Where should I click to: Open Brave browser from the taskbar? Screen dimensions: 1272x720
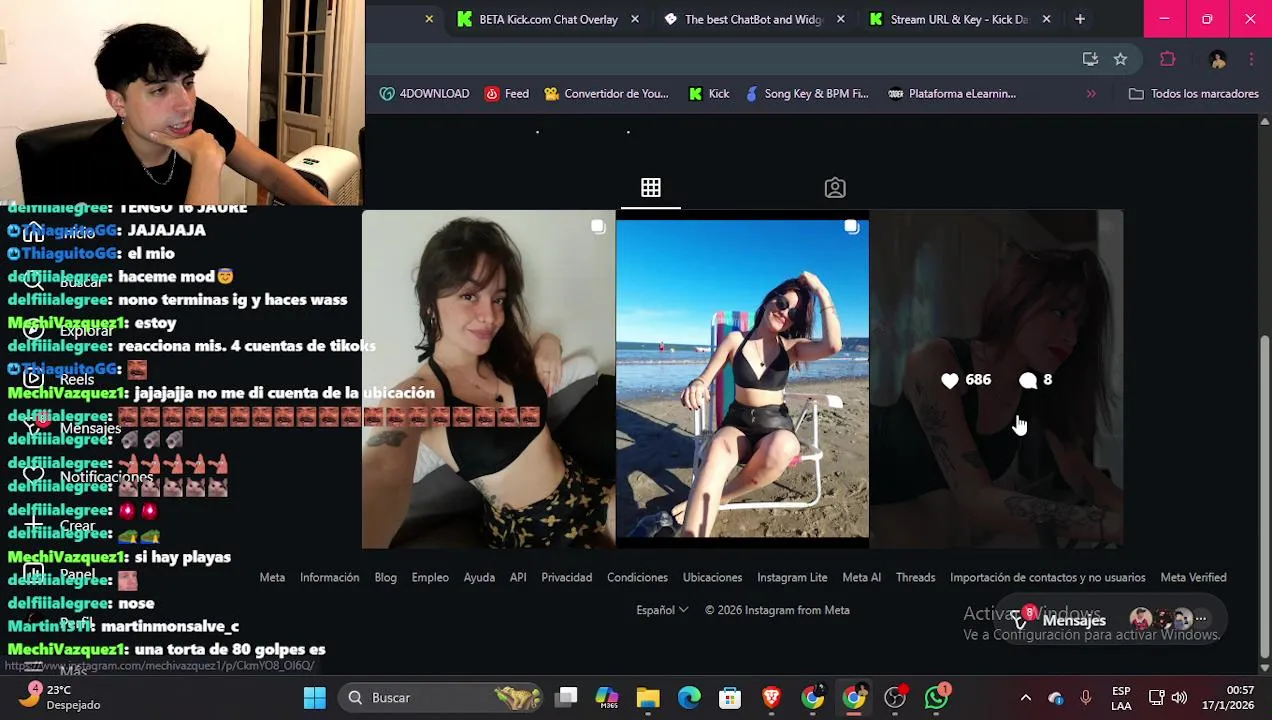[x=771, y=698]
